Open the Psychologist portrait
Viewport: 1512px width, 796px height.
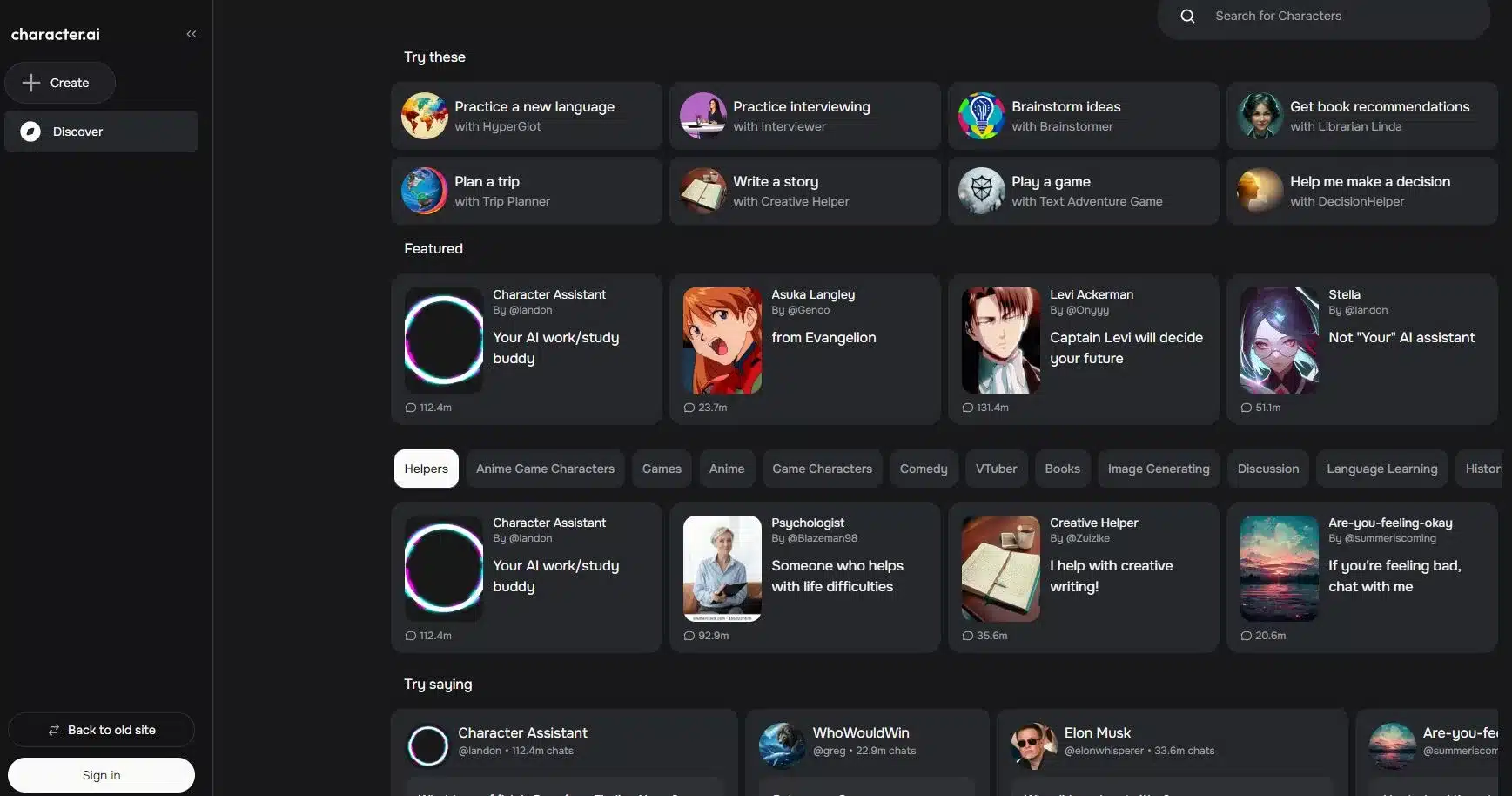pyautogui.click(x=722, y=569)
